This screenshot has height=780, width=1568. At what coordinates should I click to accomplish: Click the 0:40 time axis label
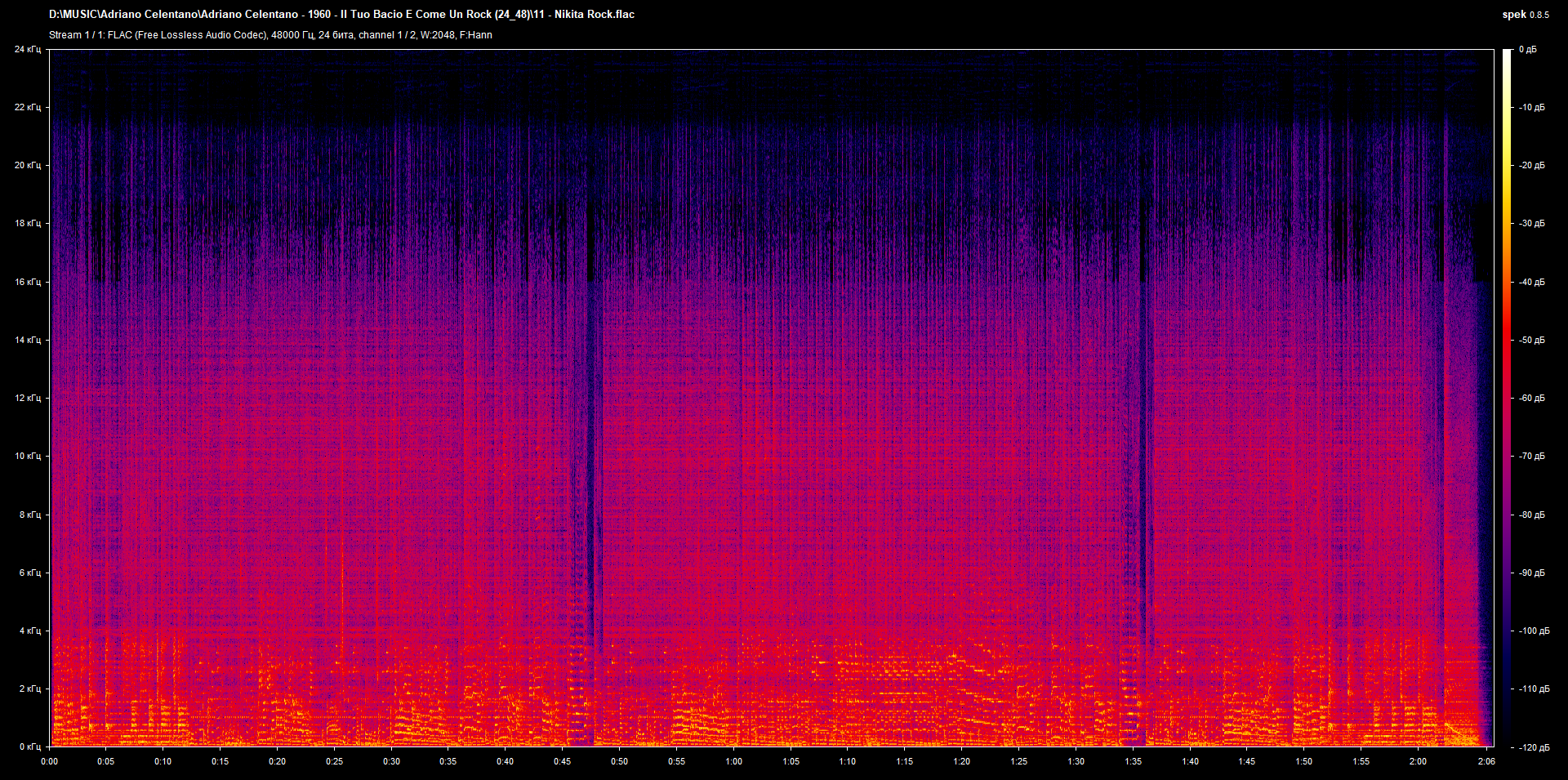pos(506,762)
